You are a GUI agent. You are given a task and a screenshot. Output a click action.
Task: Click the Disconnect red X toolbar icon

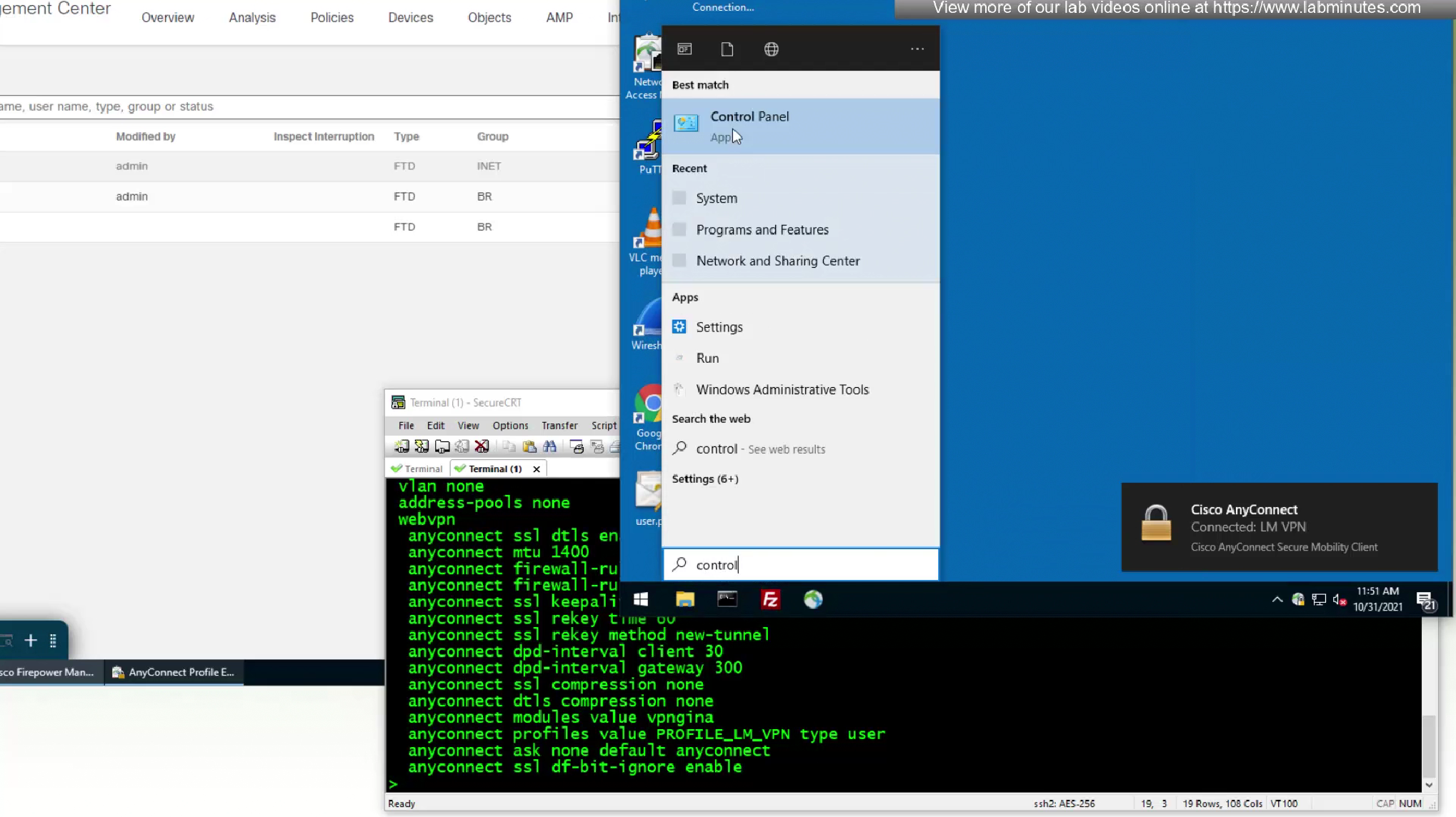click(x=482, y=446)
